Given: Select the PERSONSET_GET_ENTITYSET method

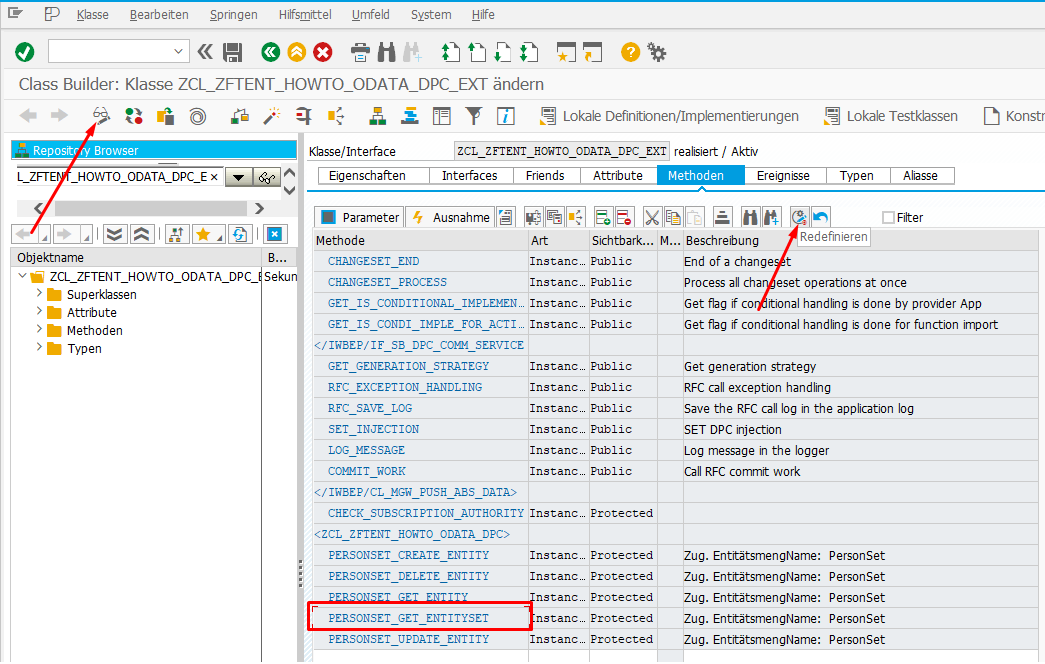Looking at the screenshot, I should 409,618.
